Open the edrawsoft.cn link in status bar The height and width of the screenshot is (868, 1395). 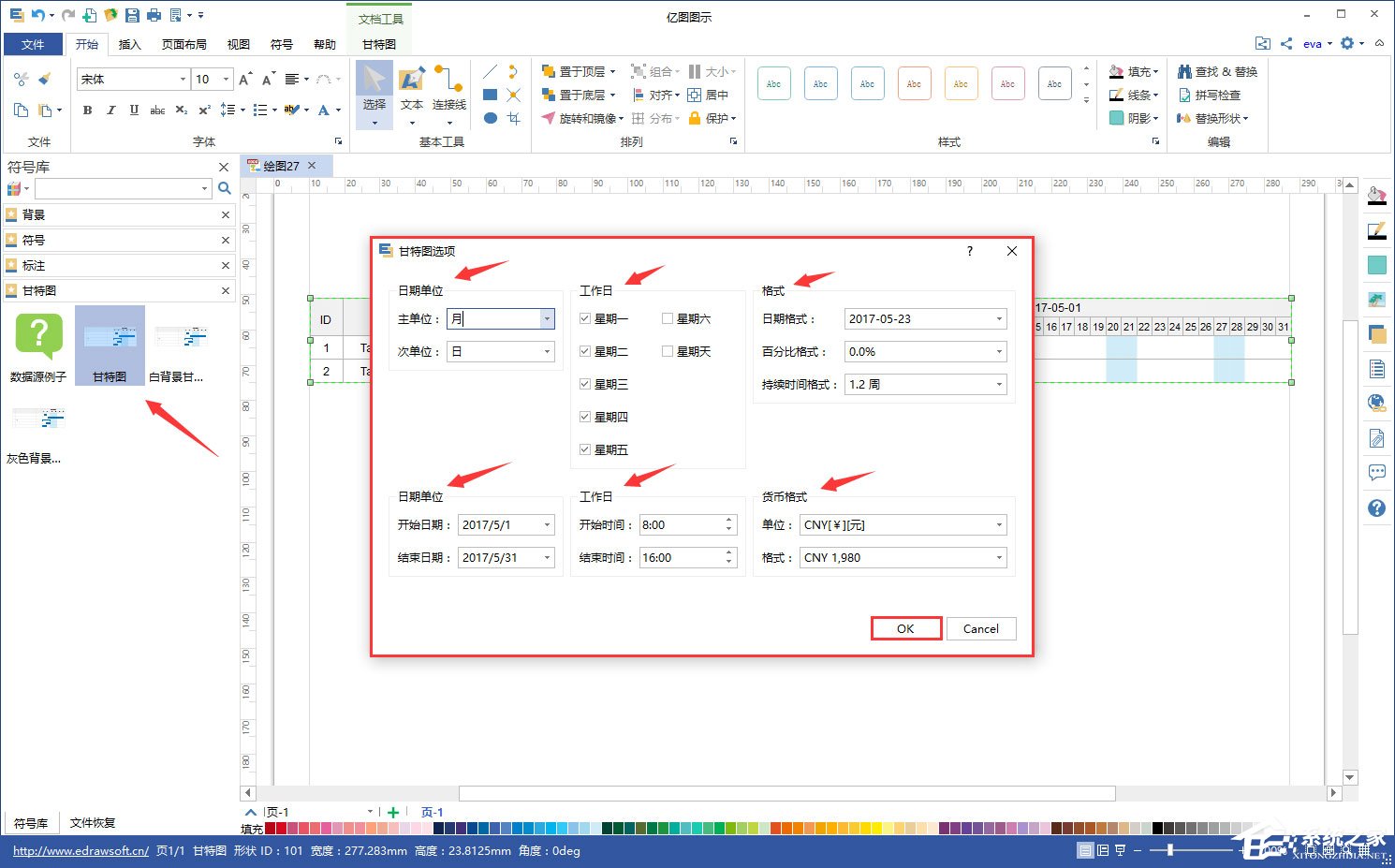point(81,850)
